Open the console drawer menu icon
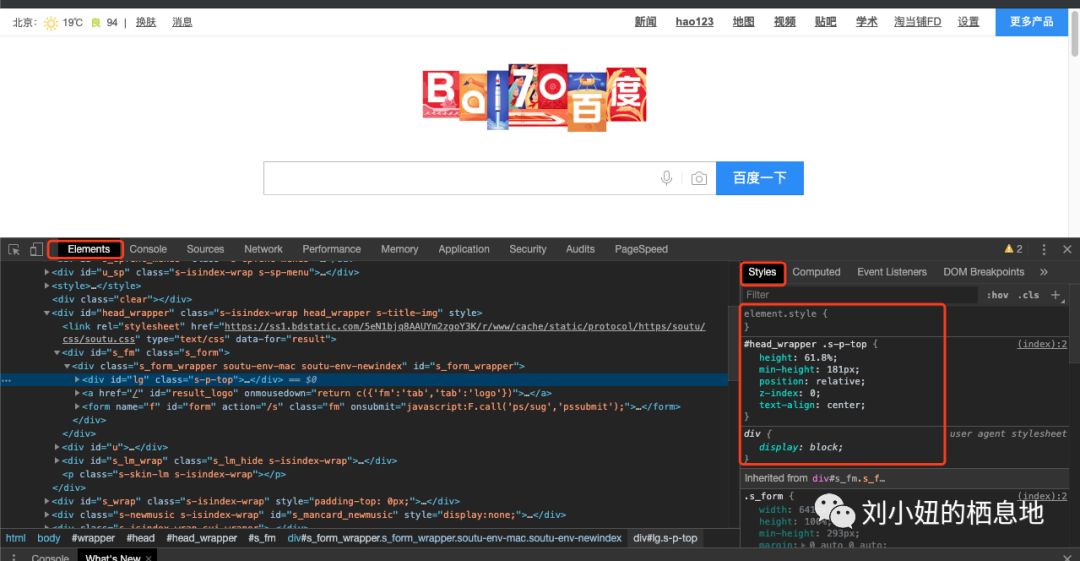1080x561 pixels. [14, 557]
